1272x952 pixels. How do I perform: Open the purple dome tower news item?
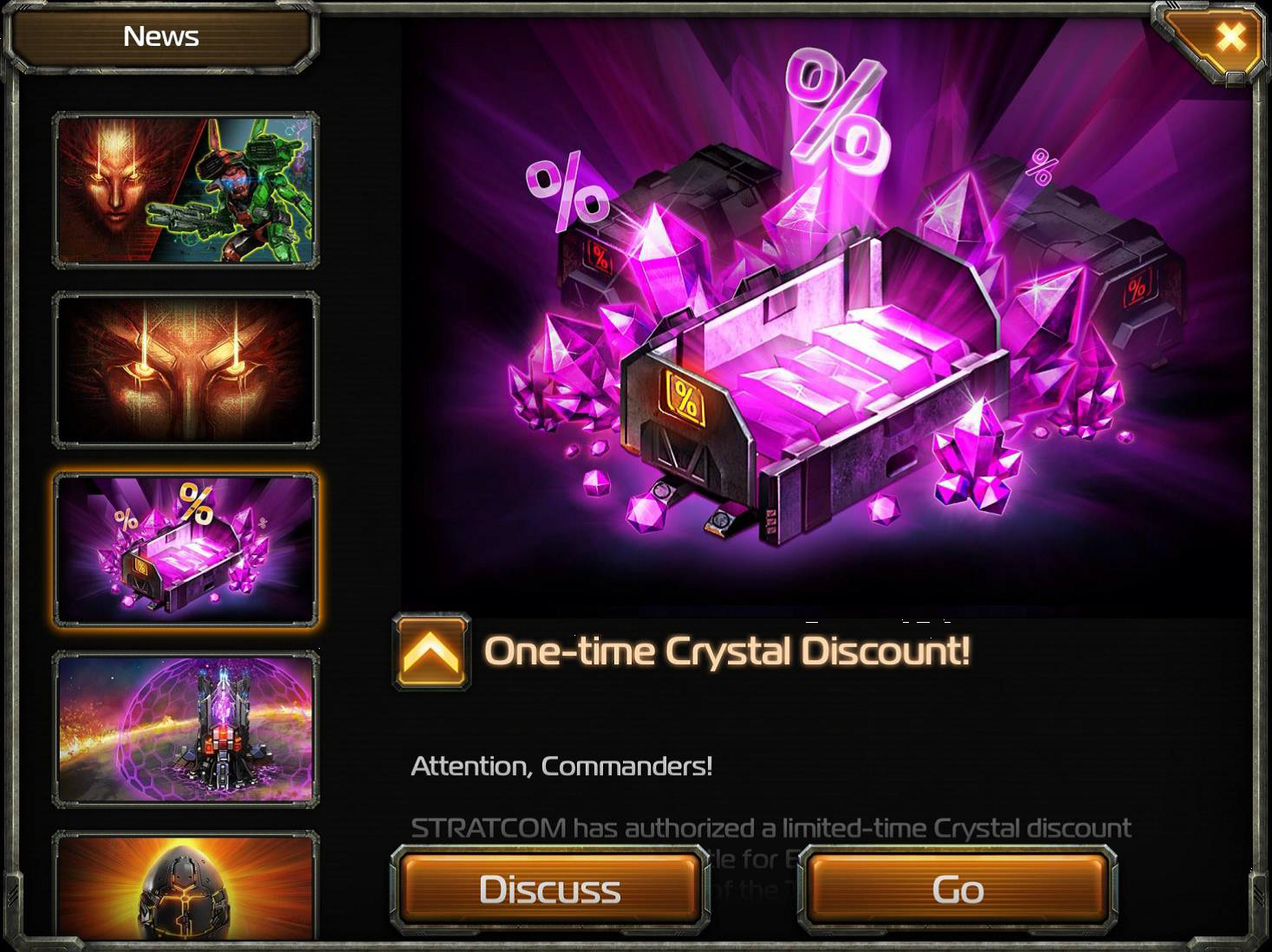pos(185,729)
